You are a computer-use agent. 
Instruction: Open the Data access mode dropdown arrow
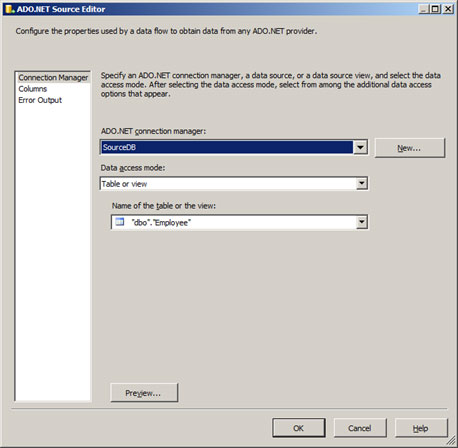(x=361, y=183)
